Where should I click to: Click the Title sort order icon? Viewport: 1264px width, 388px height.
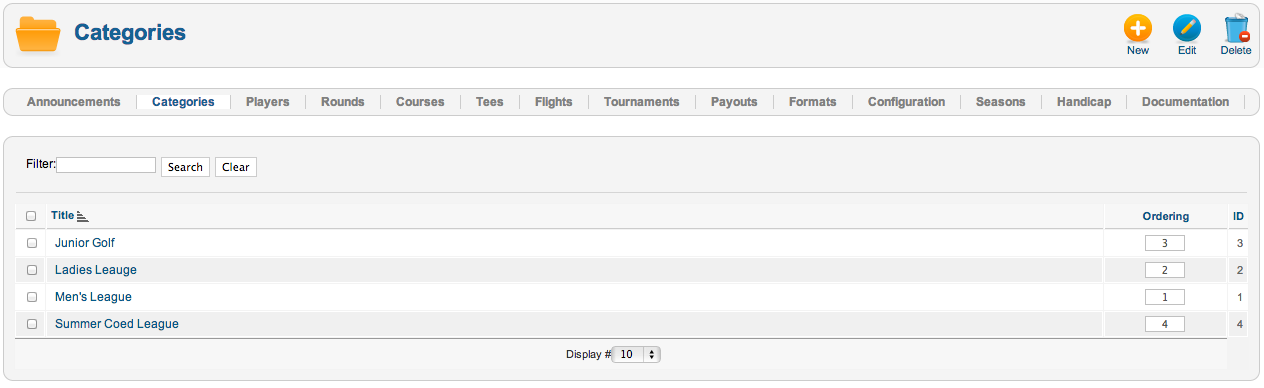tap(83, 216)
